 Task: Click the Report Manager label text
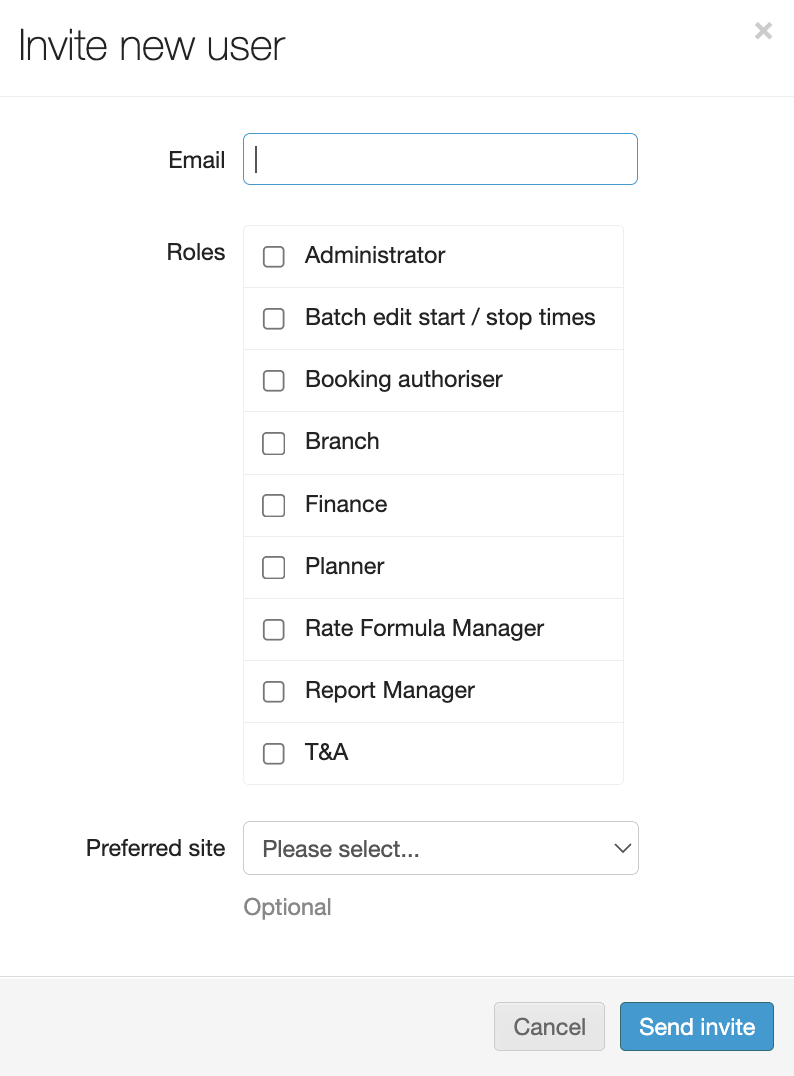390,691
